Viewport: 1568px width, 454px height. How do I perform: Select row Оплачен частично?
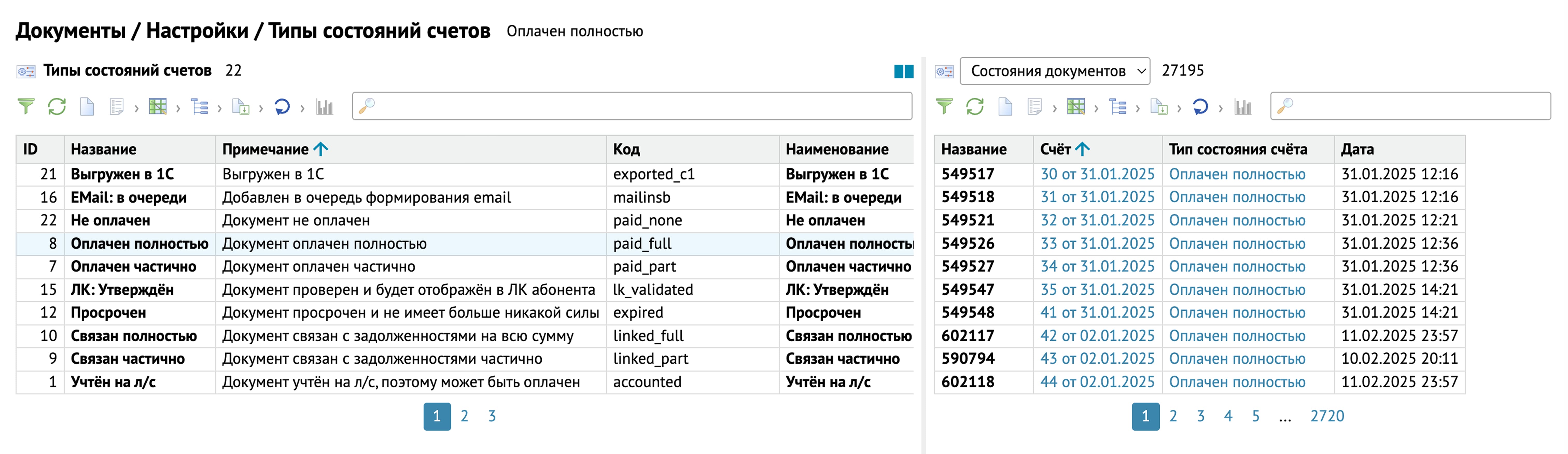pos(464,267)
